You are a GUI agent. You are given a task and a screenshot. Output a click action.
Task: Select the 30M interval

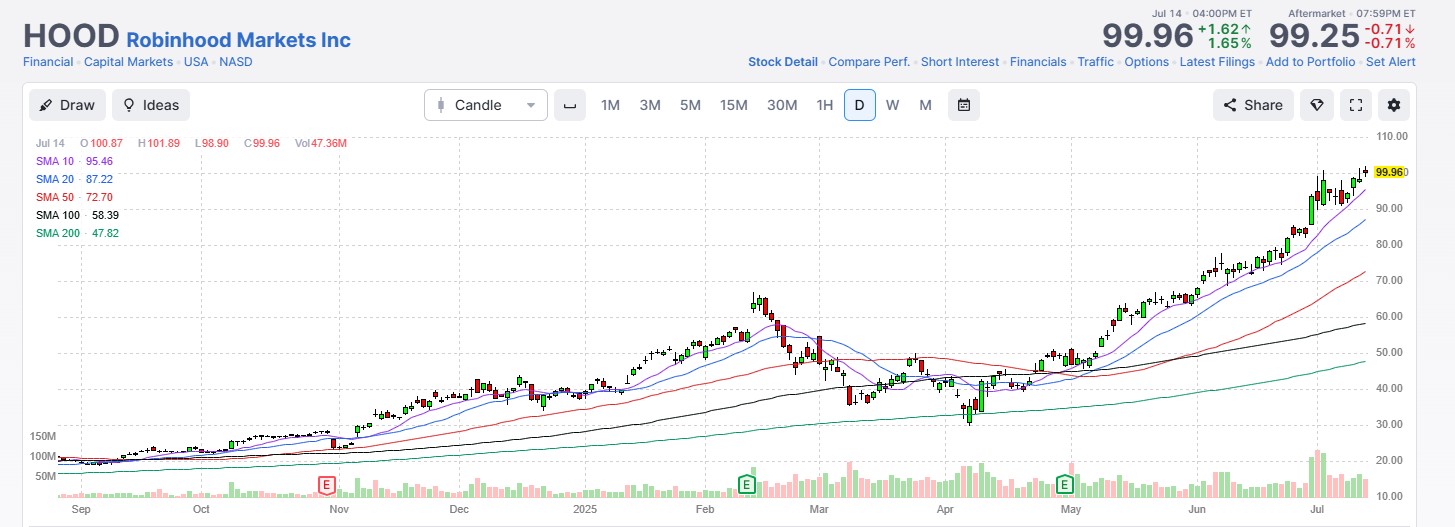pos(782,105)
